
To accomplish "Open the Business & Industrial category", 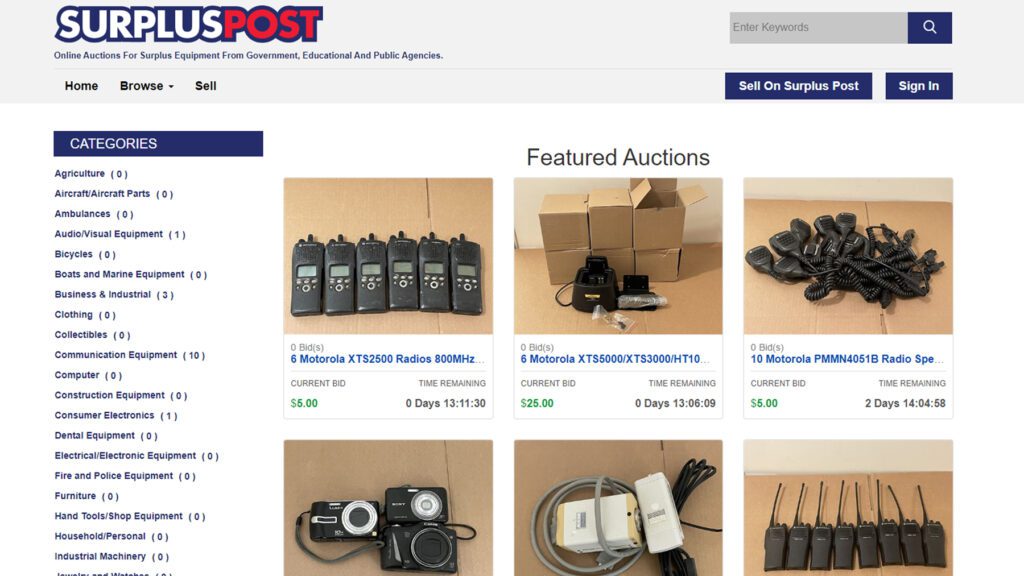I will click(x=103, y=295).
